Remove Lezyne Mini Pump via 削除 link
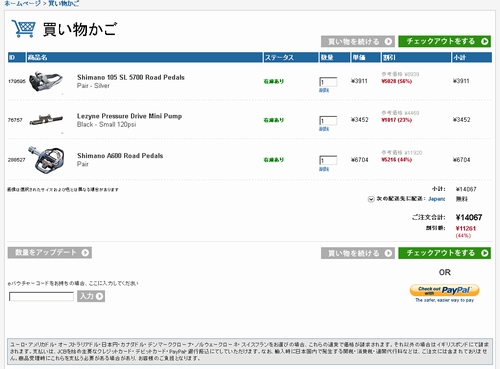The width and height of the screenshot is (500, 369). [x=324, y=129]
